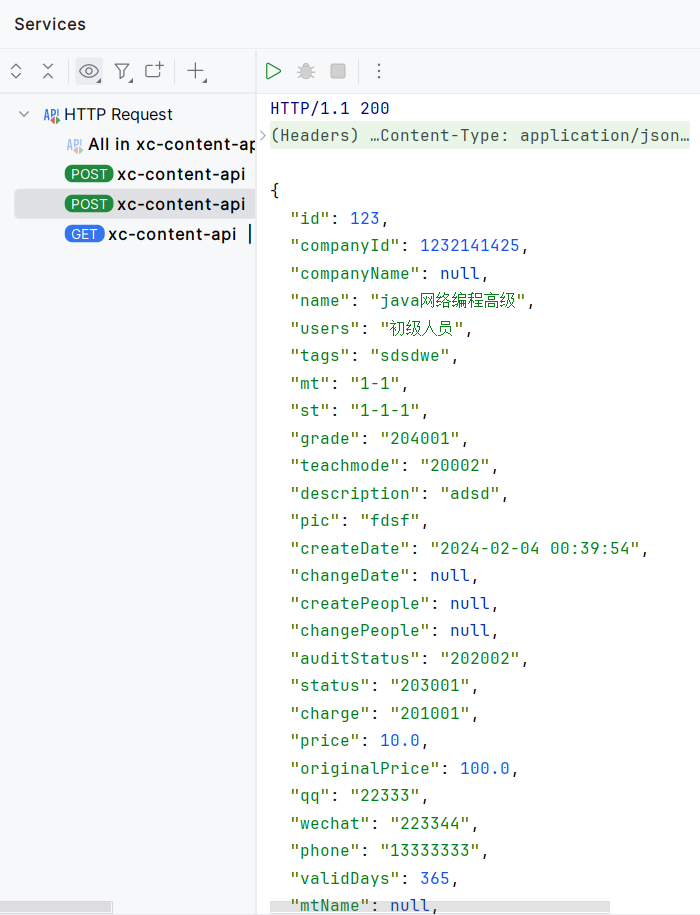This screenshot has width=700, height=915.
Task: Click the bottom horizontal scrollbar of response
Action: tap(440, 907)
